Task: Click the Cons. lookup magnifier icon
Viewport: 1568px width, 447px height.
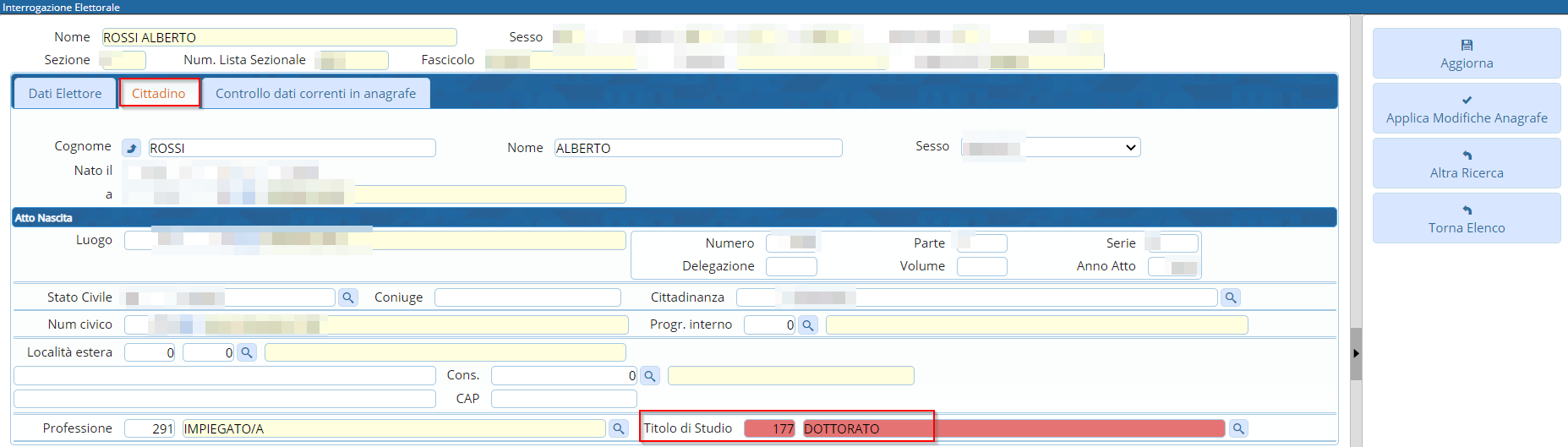Action: click(650, 376)
